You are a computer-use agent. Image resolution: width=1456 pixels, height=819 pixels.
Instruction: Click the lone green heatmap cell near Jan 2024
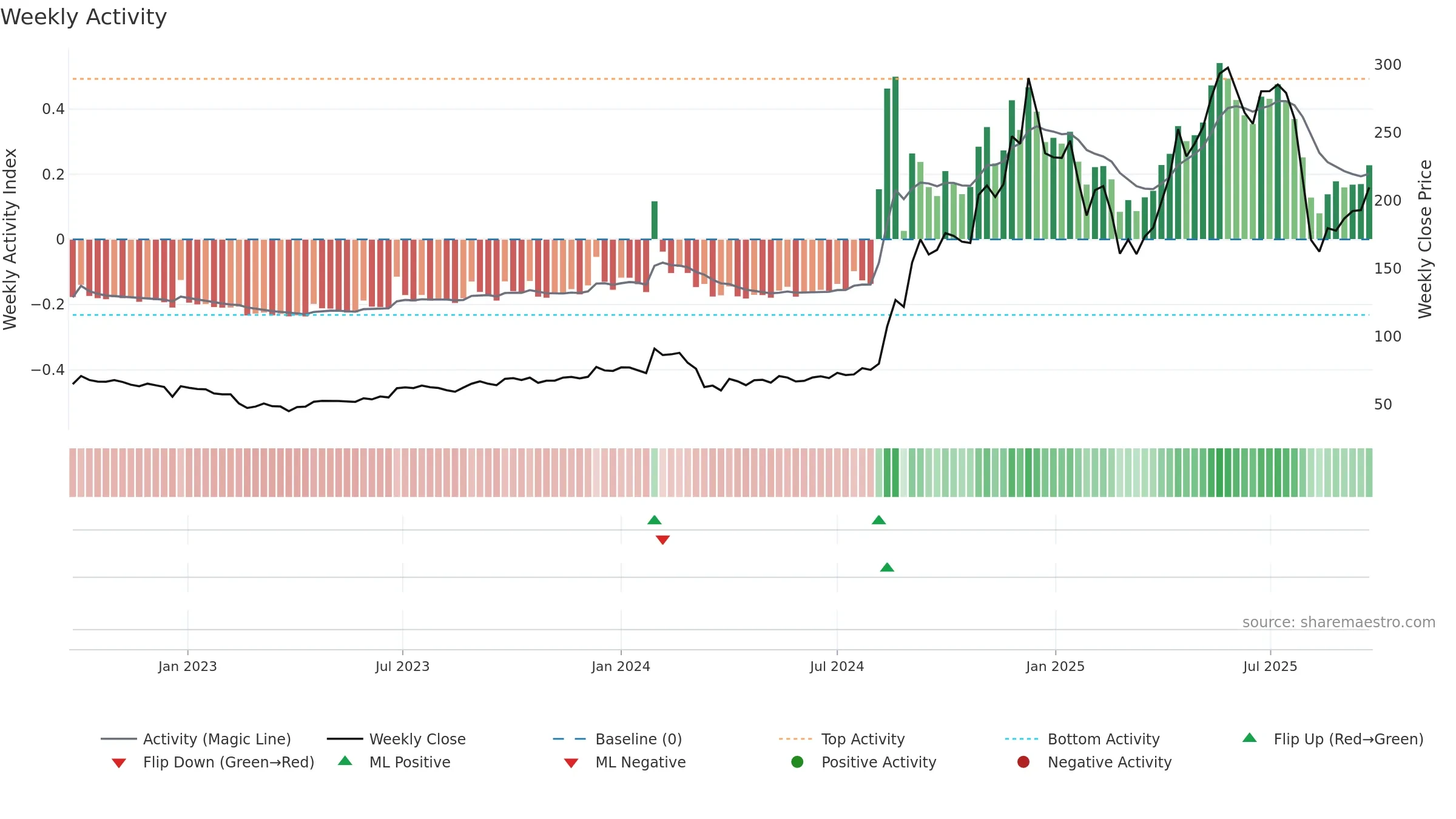pyautogui.click(x=654, y=473)
